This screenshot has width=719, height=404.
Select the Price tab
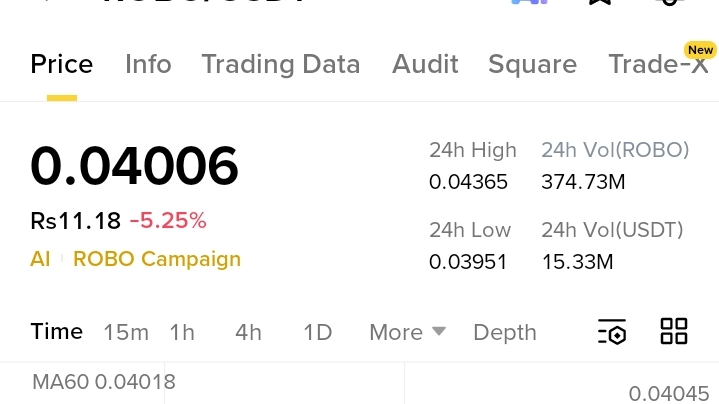click(62, 64)
